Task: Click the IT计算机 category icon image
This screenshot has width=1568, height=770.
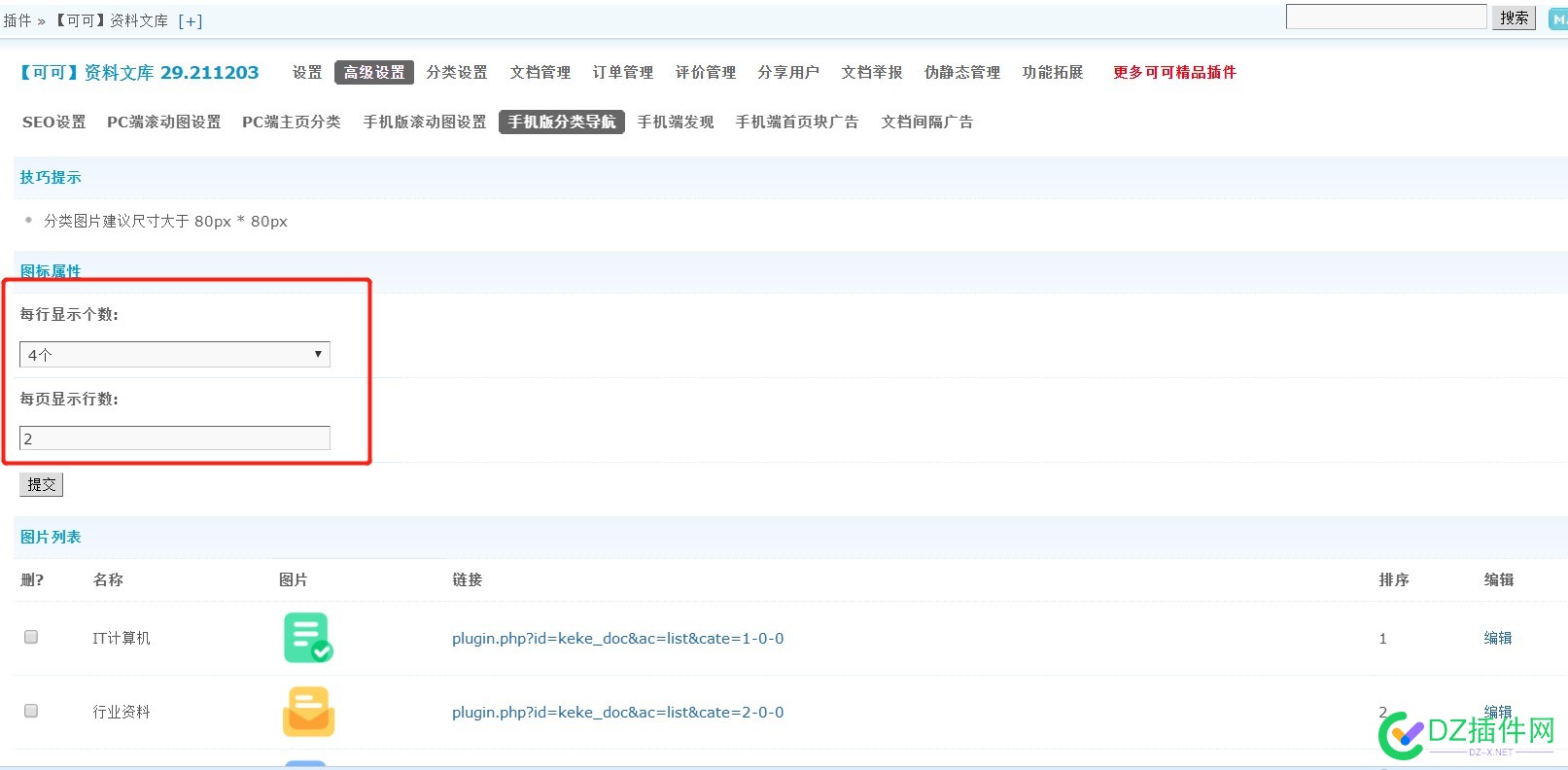Action: coord(308,638)
